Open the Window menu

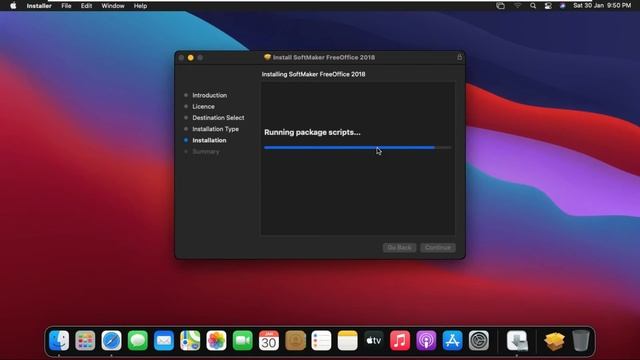click(x=113, y=6)
